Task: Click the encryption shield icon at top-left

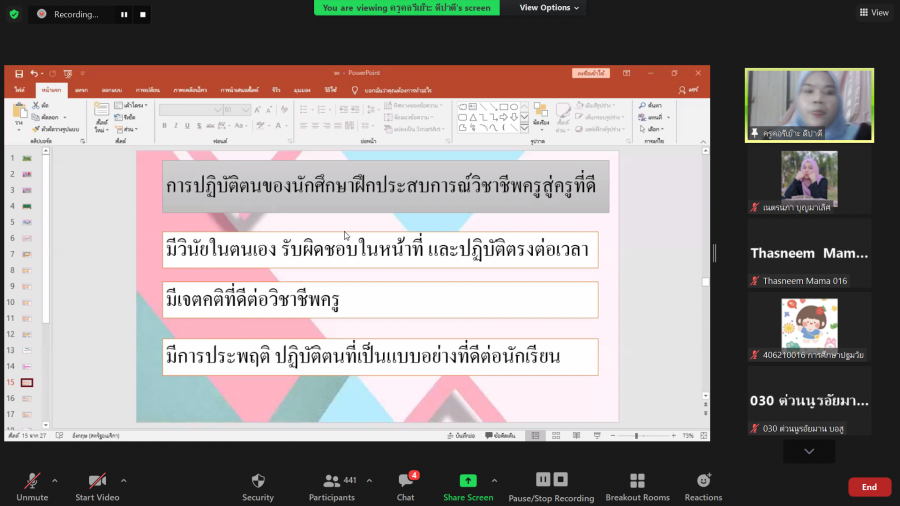Action: [14, 14]
